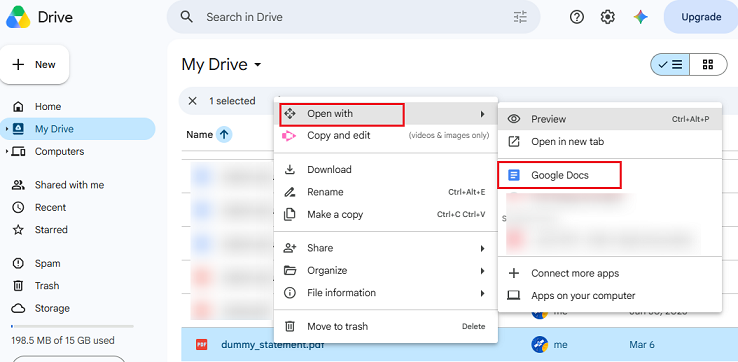Open the Settings gear icon
738x362 pixels.
click(x=608, y=17)
